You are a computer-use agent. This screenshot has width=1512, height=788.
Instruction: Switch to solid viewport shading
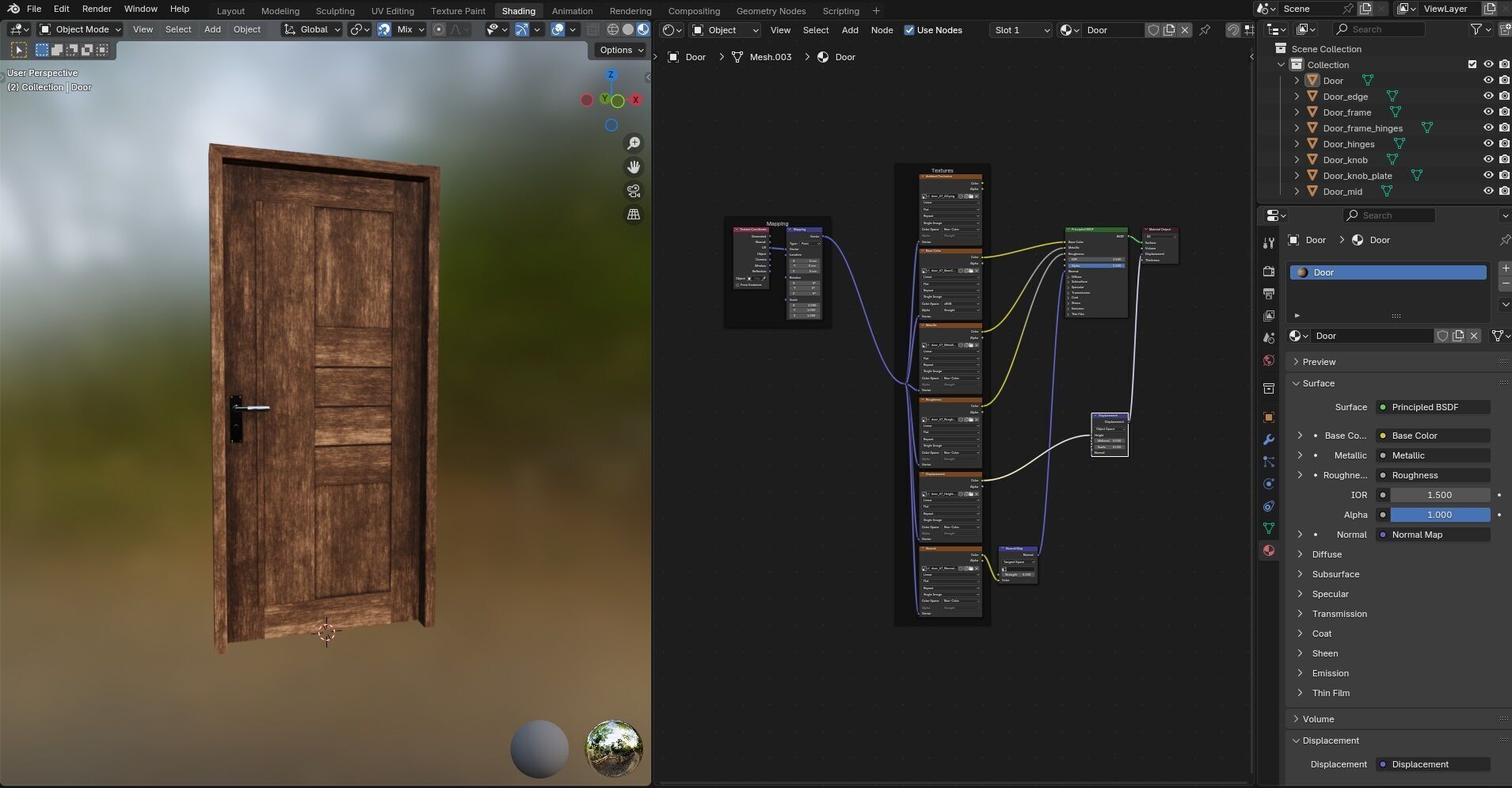tap(628, 29)
